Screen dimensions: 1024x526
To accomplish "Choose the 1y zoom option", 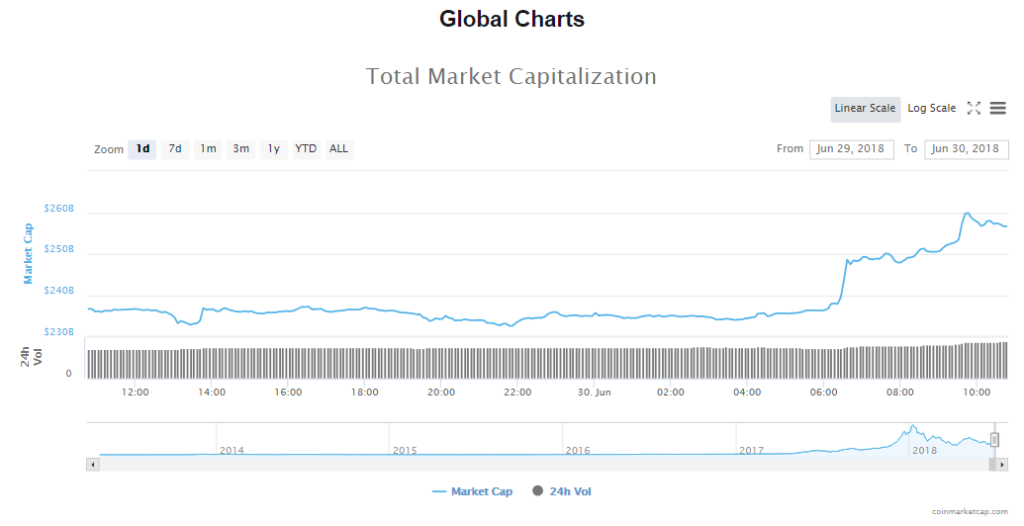I will (x=273, y=149).
